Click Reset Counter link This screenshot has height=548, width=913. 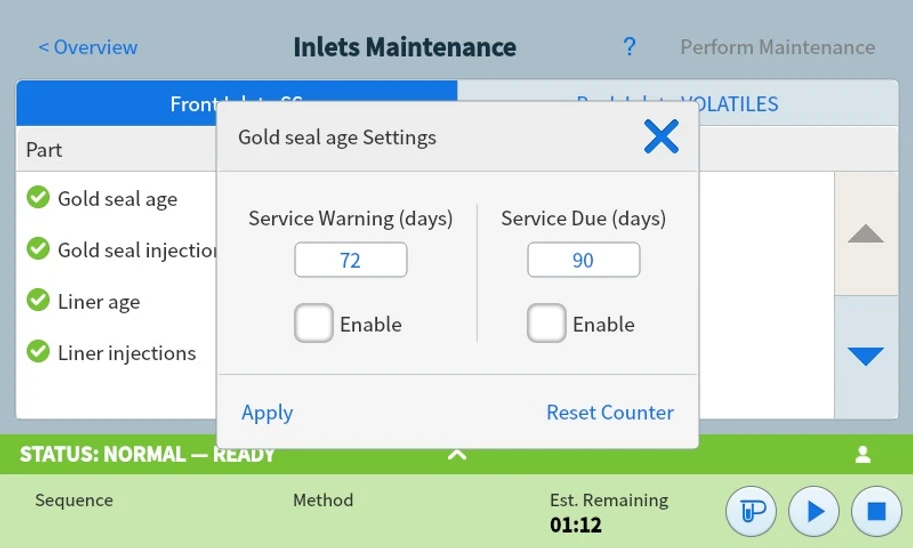[610, 412]
